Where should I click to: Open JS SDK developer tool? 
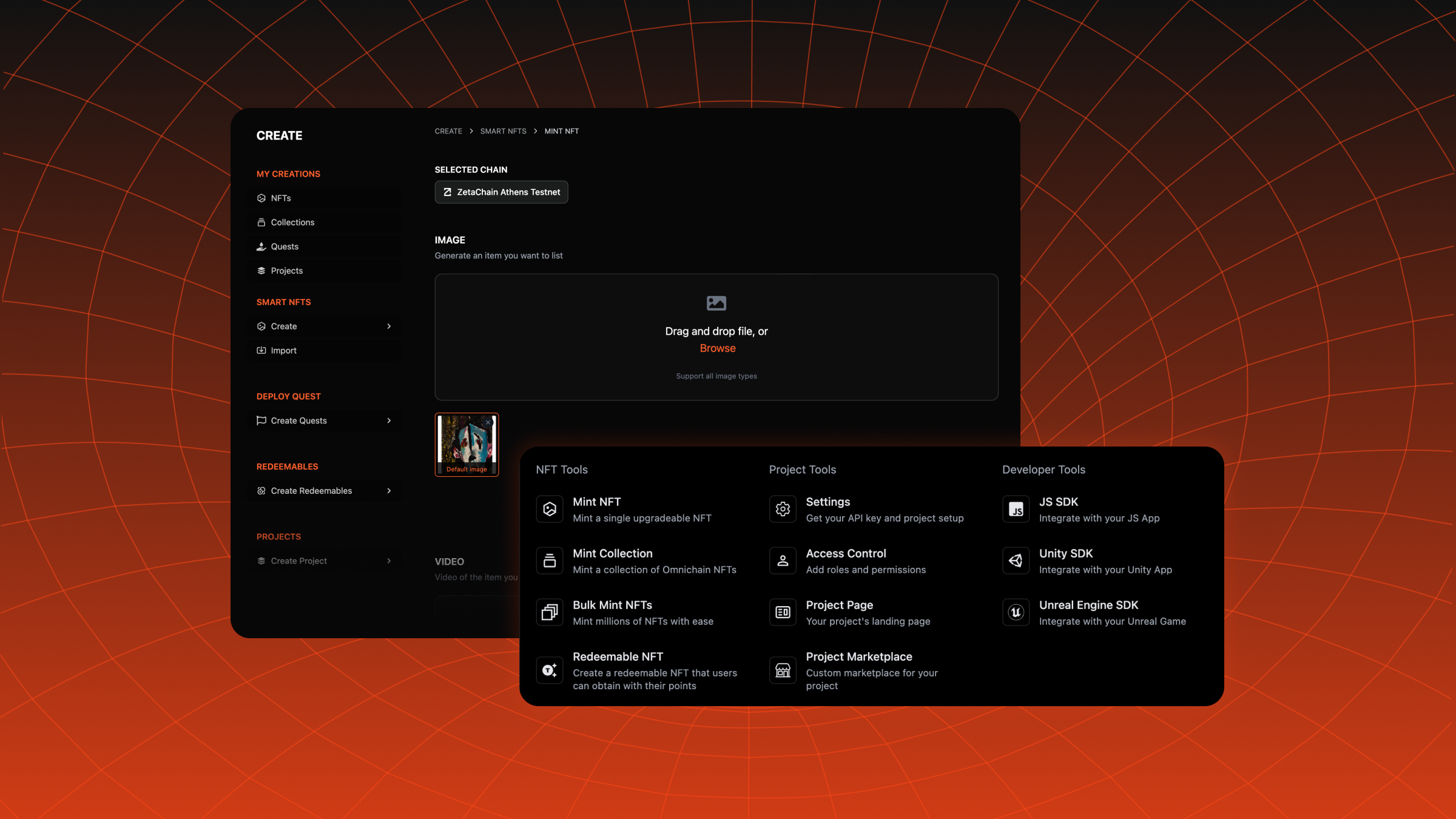1082,510
